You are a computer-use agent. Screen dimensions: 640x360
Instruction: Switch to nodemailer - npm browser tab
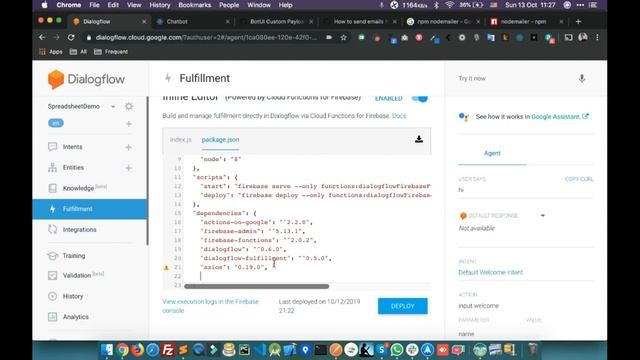click(x=527, y=22)
